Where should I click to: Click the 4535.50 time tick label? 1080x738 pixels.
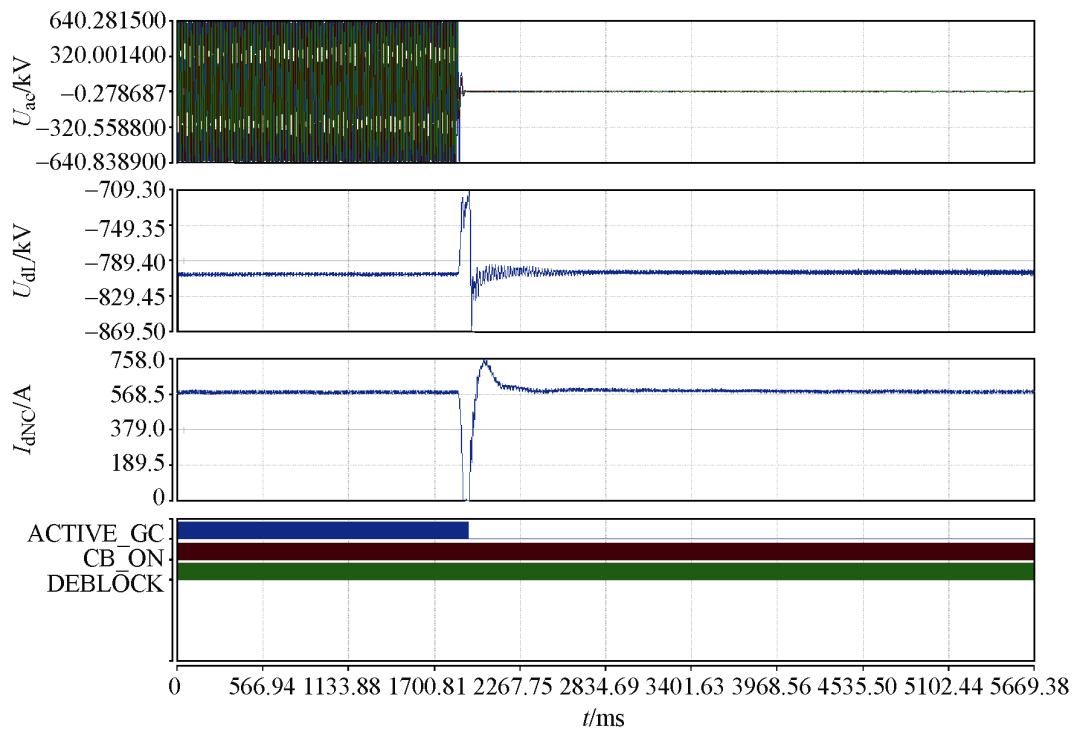click(857, 686)
